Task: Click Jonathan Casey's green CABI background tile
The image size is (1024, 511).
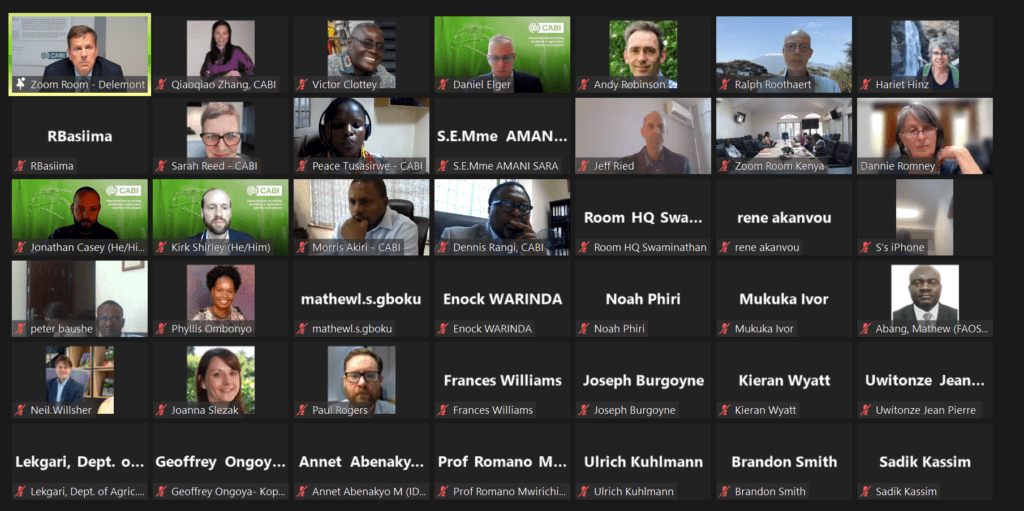Action: [x=80, y=218]
